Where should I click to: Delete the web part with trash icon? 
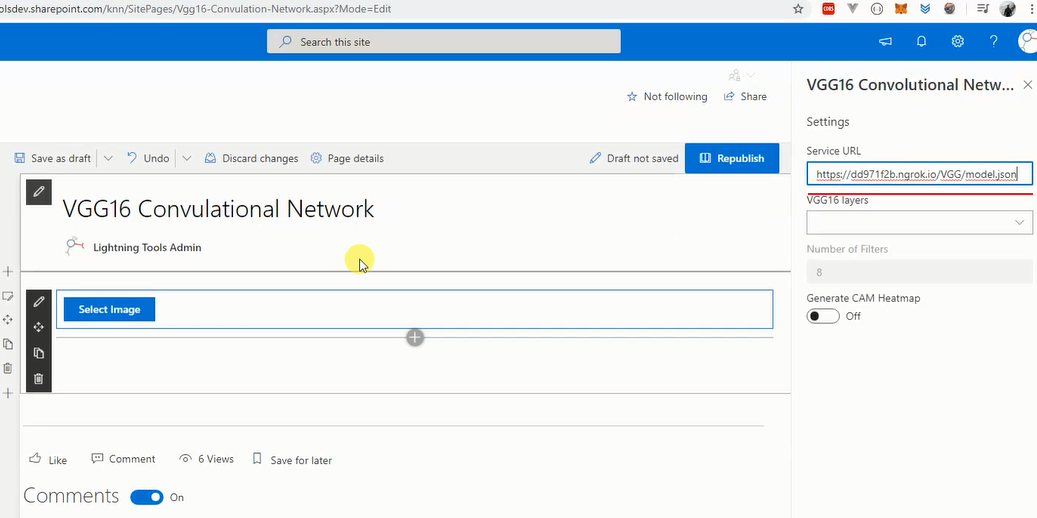(x=38, y=379)
